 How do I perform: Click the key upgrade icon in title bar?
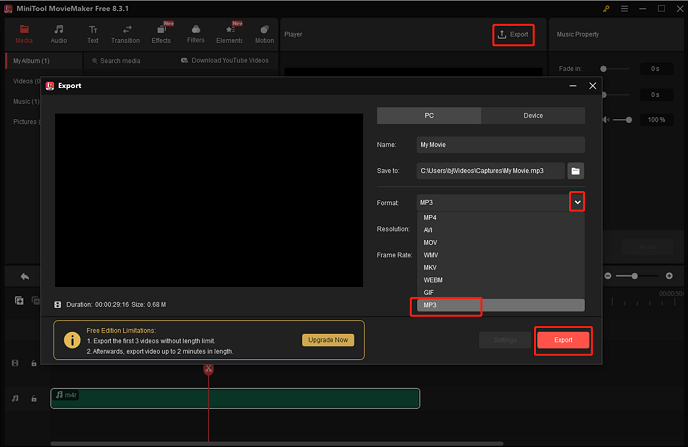pos(606,9)
